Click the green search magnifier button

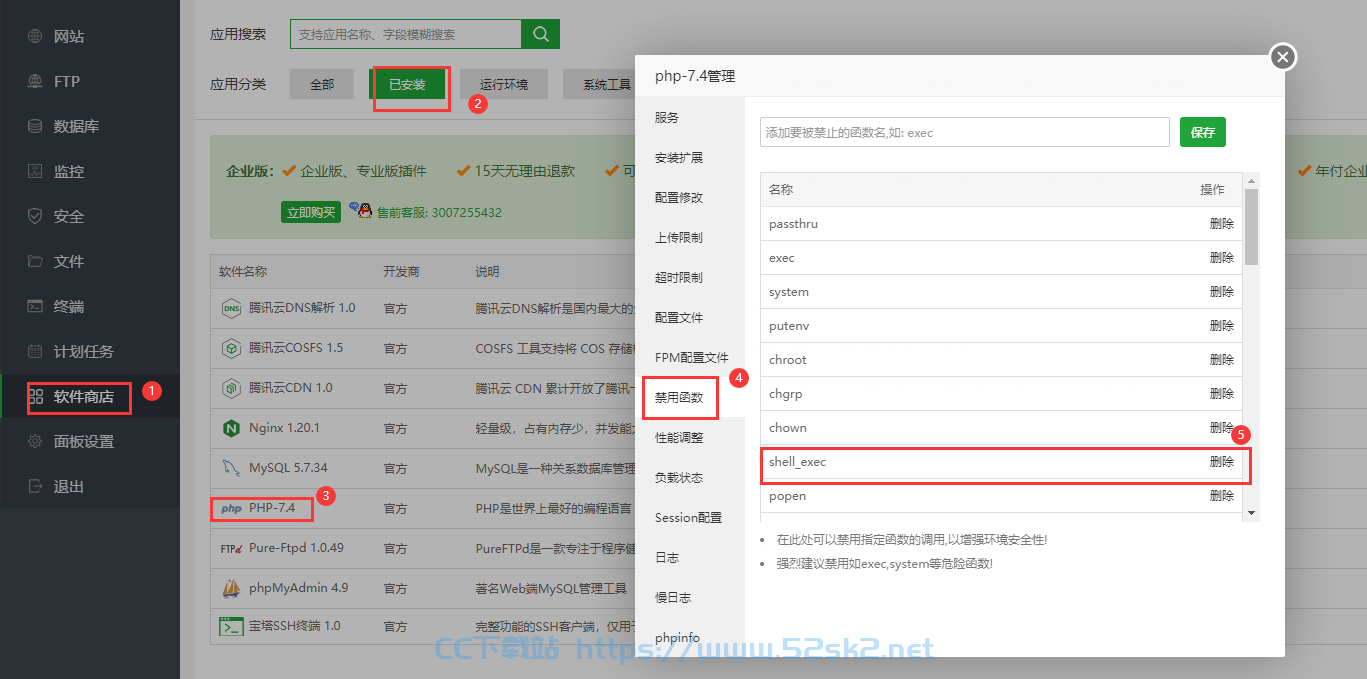(x=541, y=34)
